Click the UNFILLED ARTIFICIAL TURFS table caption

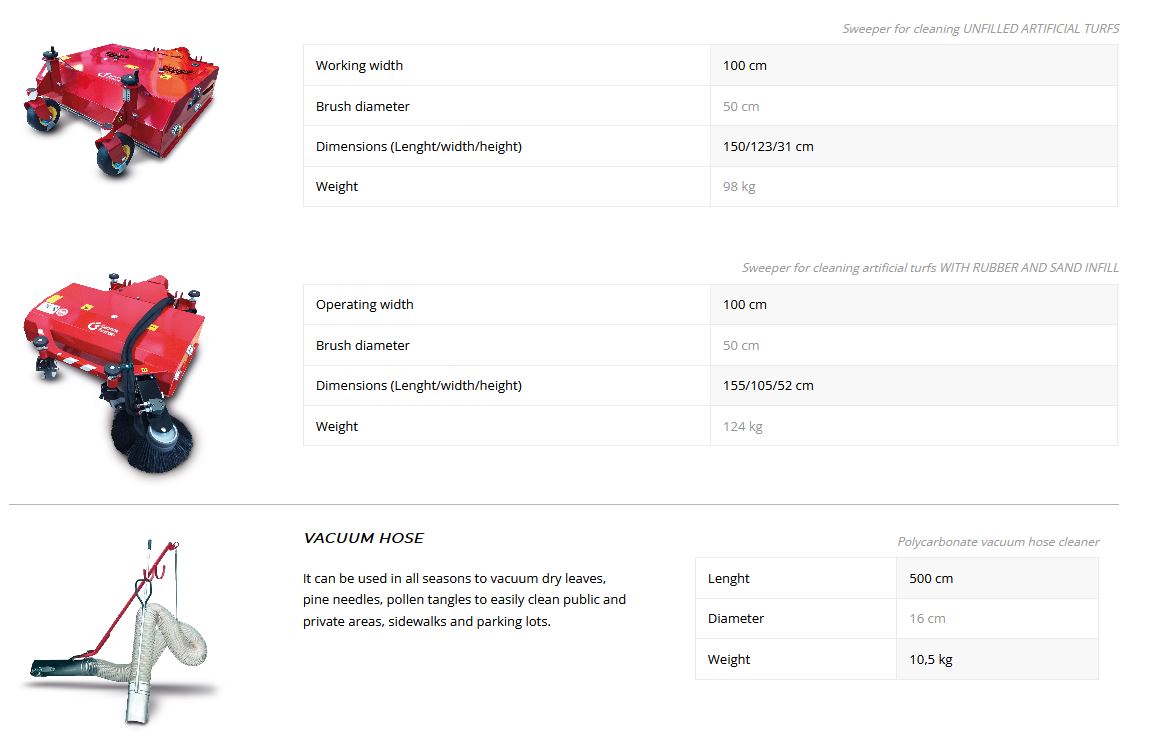pos(980,29)
